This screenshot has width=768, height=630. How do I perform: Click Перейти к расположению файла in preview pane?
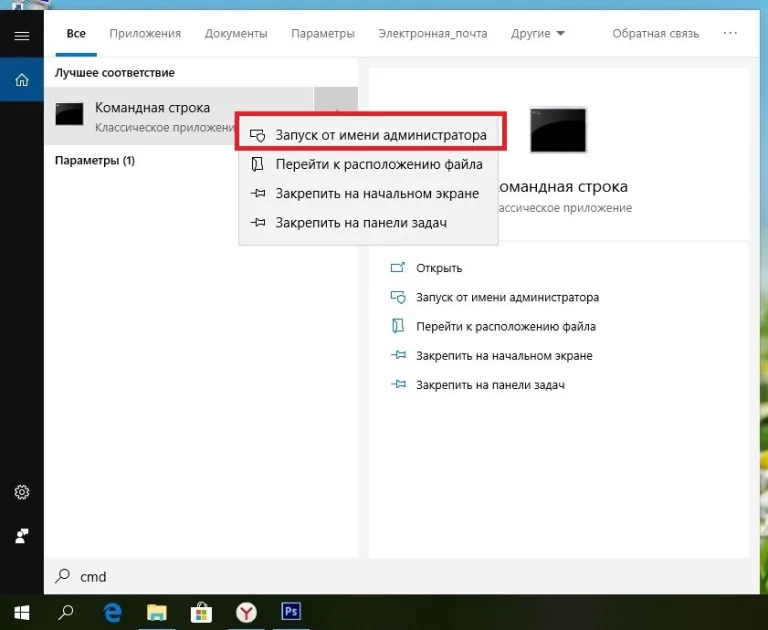pos(493,326)
